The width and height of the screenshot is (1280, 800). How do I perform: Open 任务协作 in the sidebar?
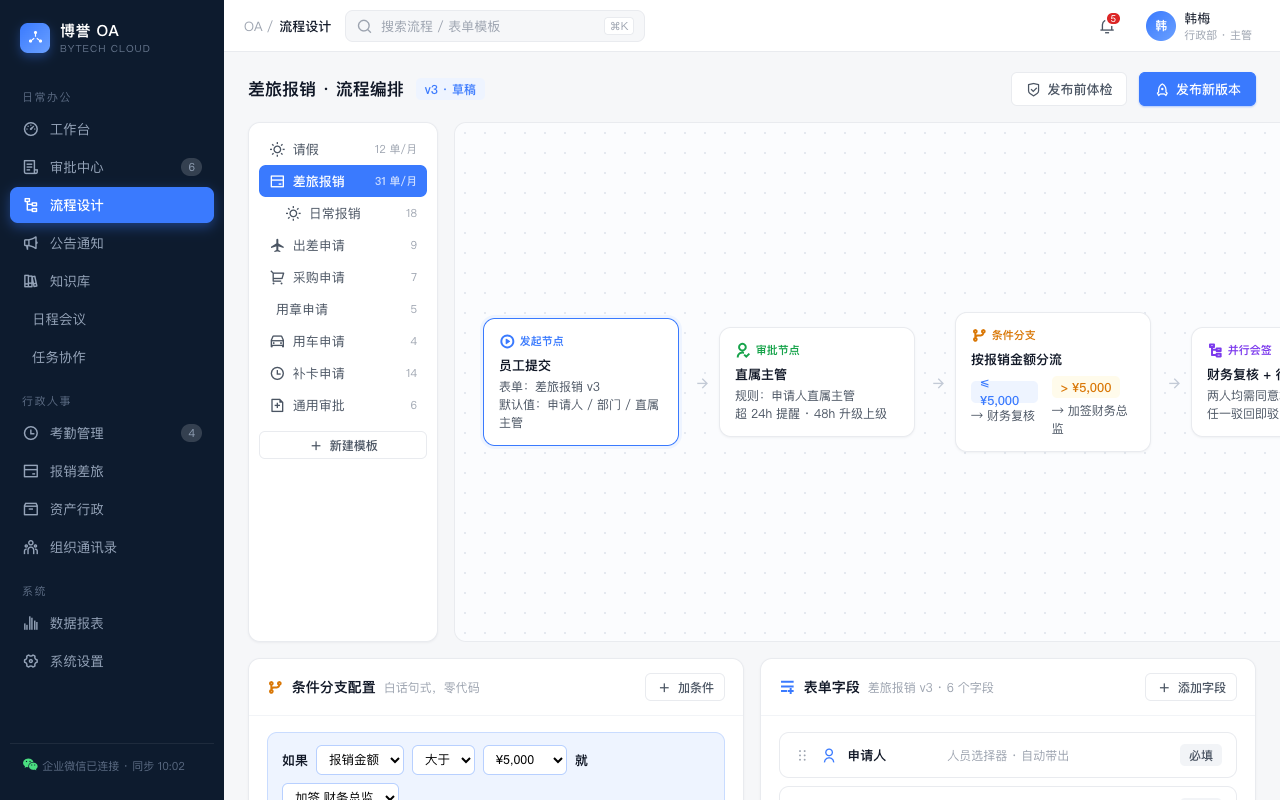click(x=112, y=357)
